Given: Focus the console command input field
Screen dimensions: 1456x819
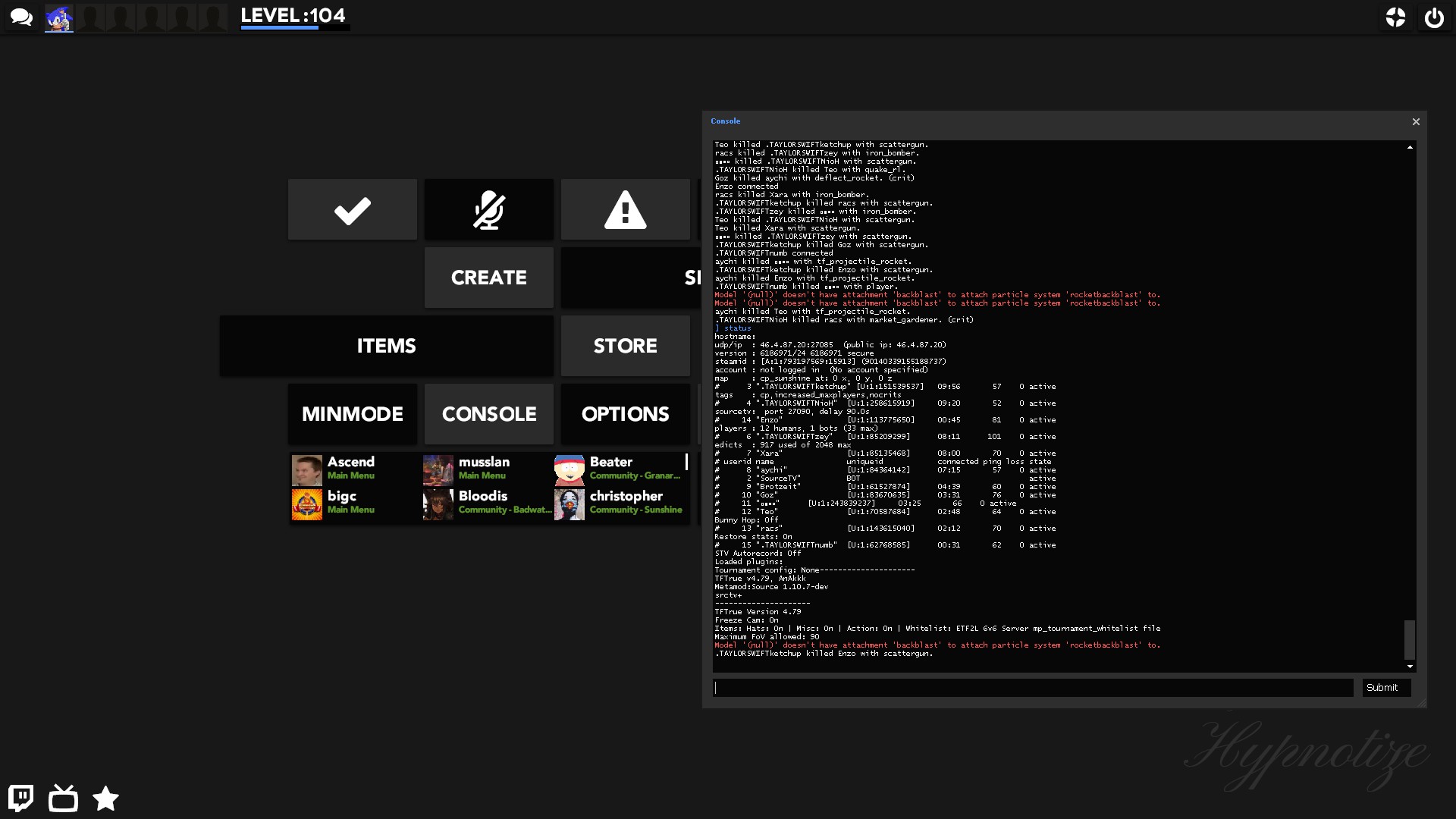Looking at the screenshot, I should pos(1032,688).
